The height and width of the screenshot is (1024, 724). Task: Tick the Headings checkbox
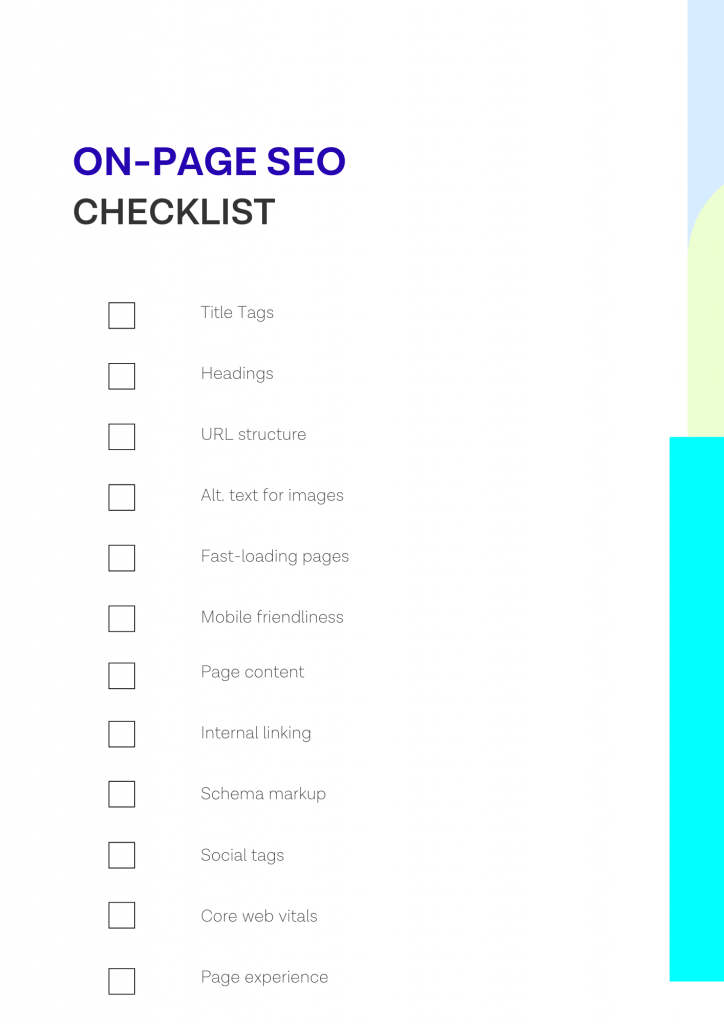pos(121,376)
